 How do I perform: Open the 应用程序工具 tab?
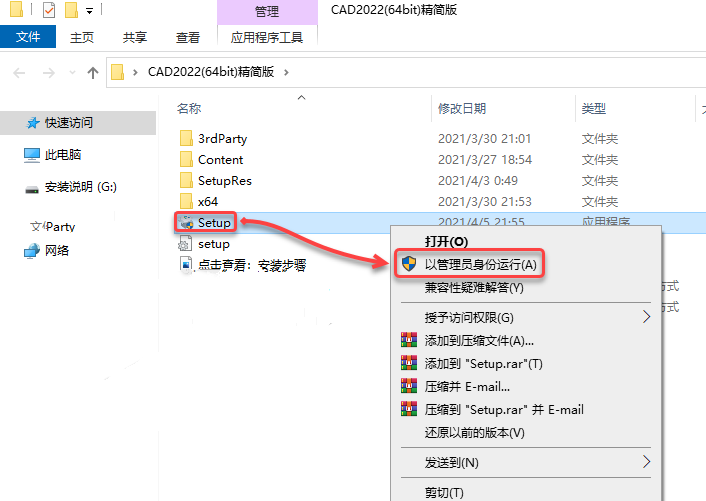tap(267, 37)
